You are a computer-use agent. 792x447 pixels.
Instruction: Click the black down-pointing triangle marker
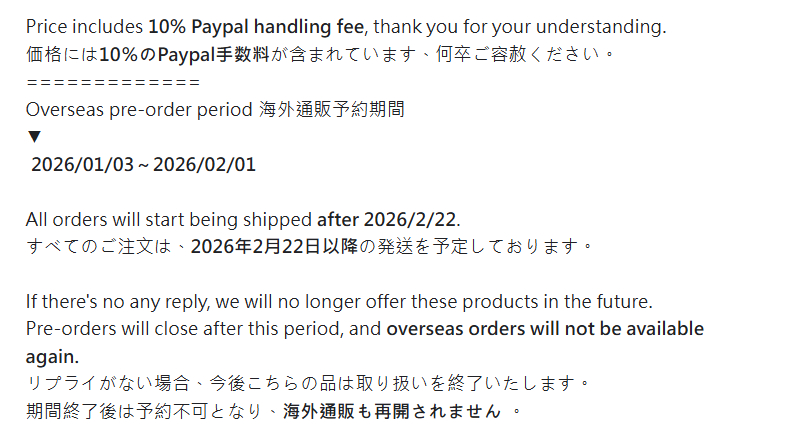[x=34, y=137]
